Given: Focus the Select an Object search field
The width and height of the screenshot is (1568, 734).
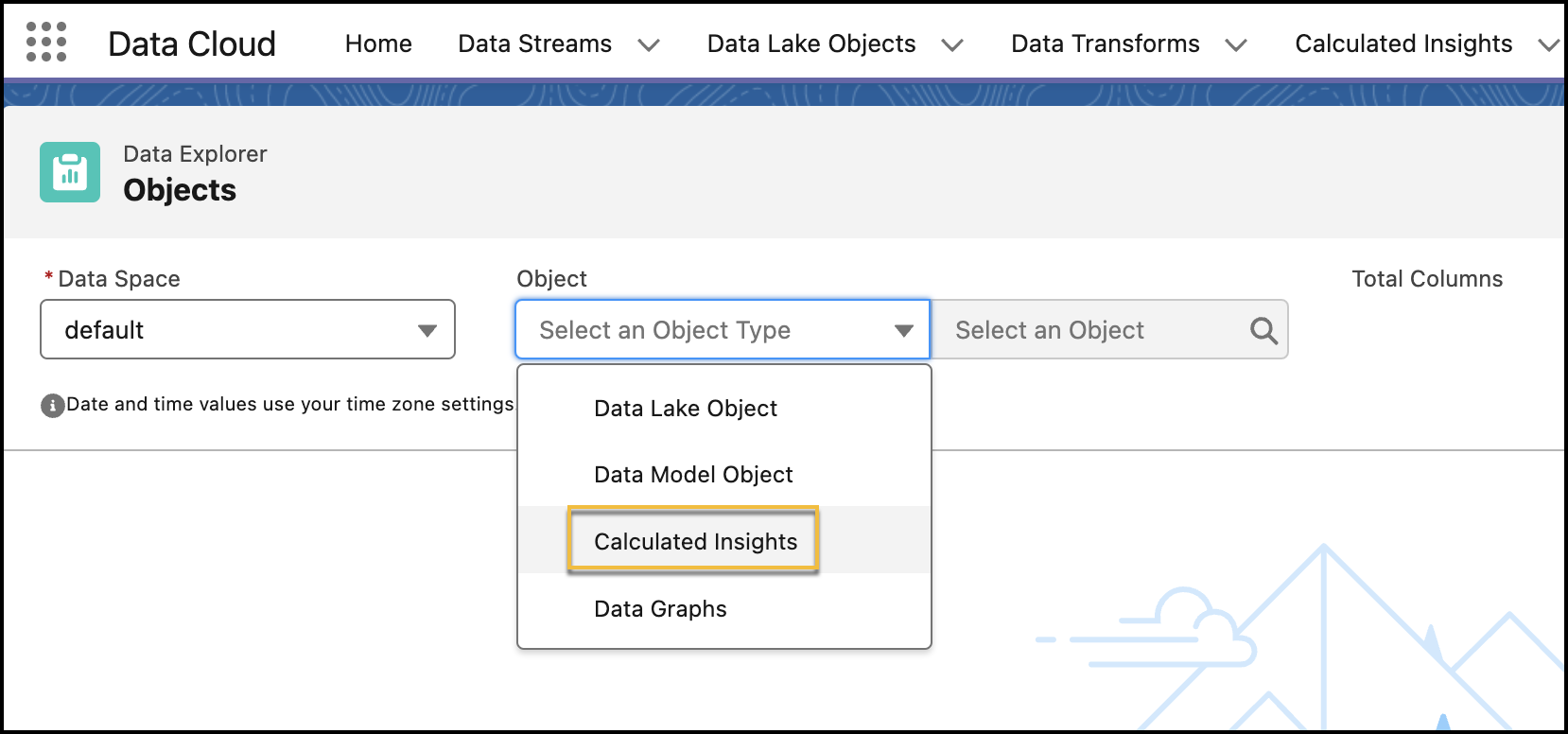Looking at the screenshot, I should (x=1109, y=329).
